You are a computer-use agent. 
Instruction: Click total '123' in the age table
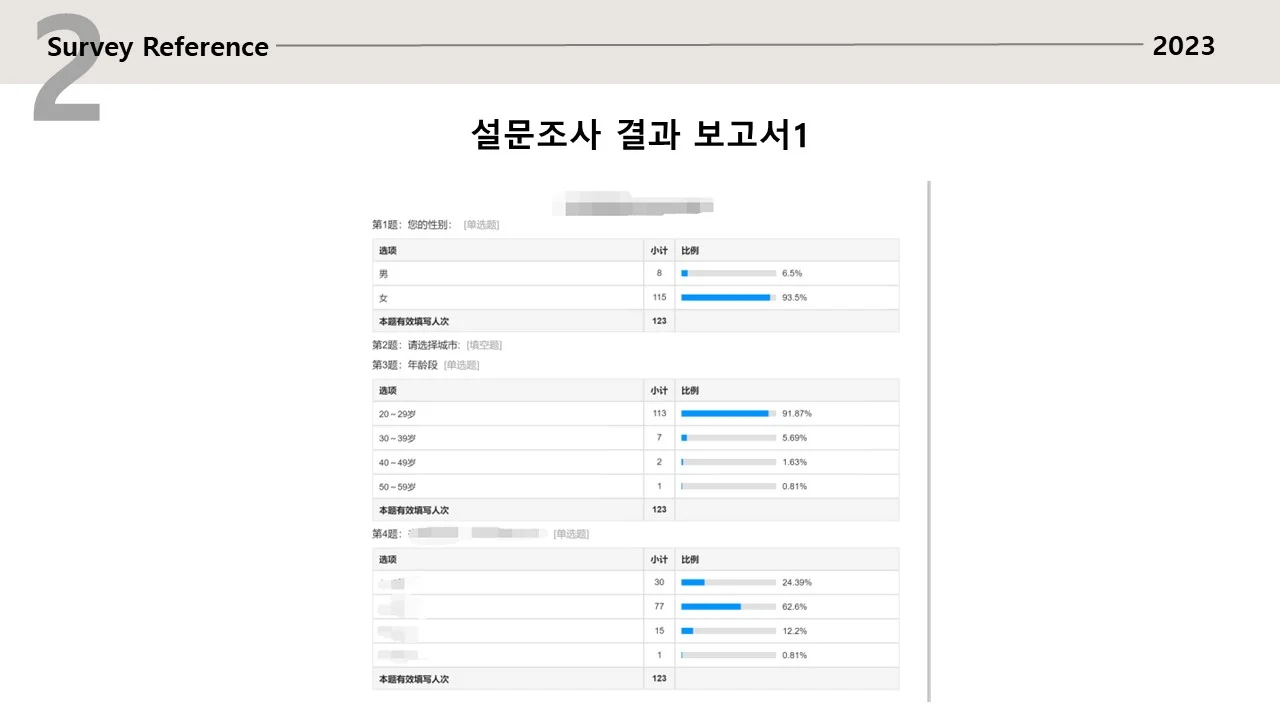click(659, 509)
